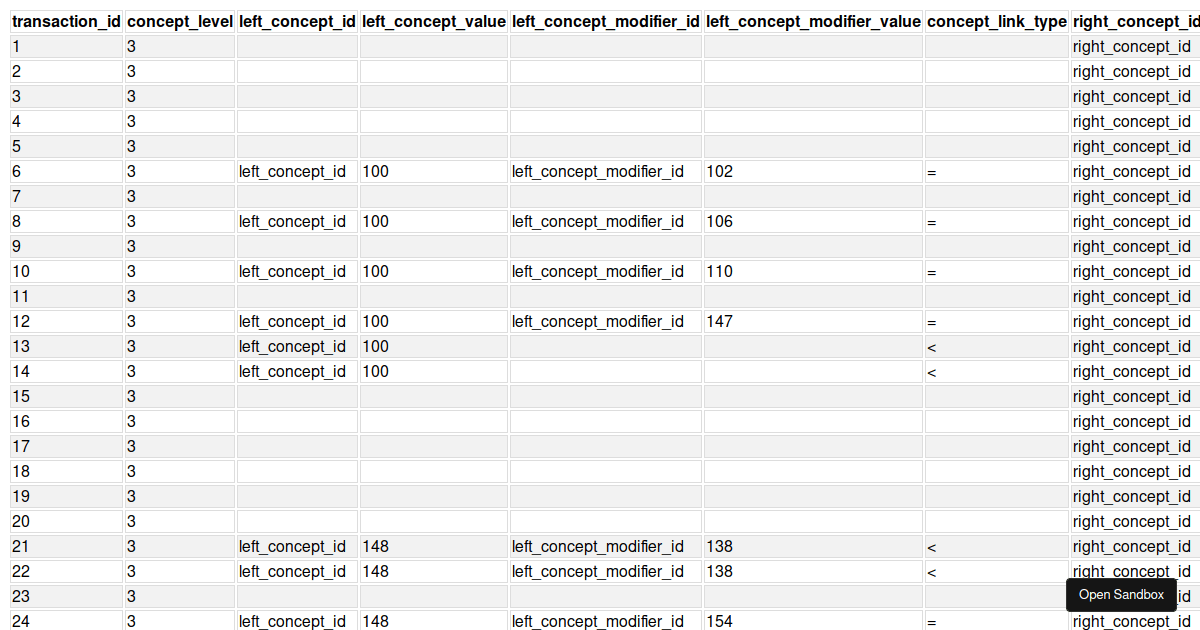Select the concept_level column header
The width and height of the screenshot is (1200, 630).
coord(179,21)
